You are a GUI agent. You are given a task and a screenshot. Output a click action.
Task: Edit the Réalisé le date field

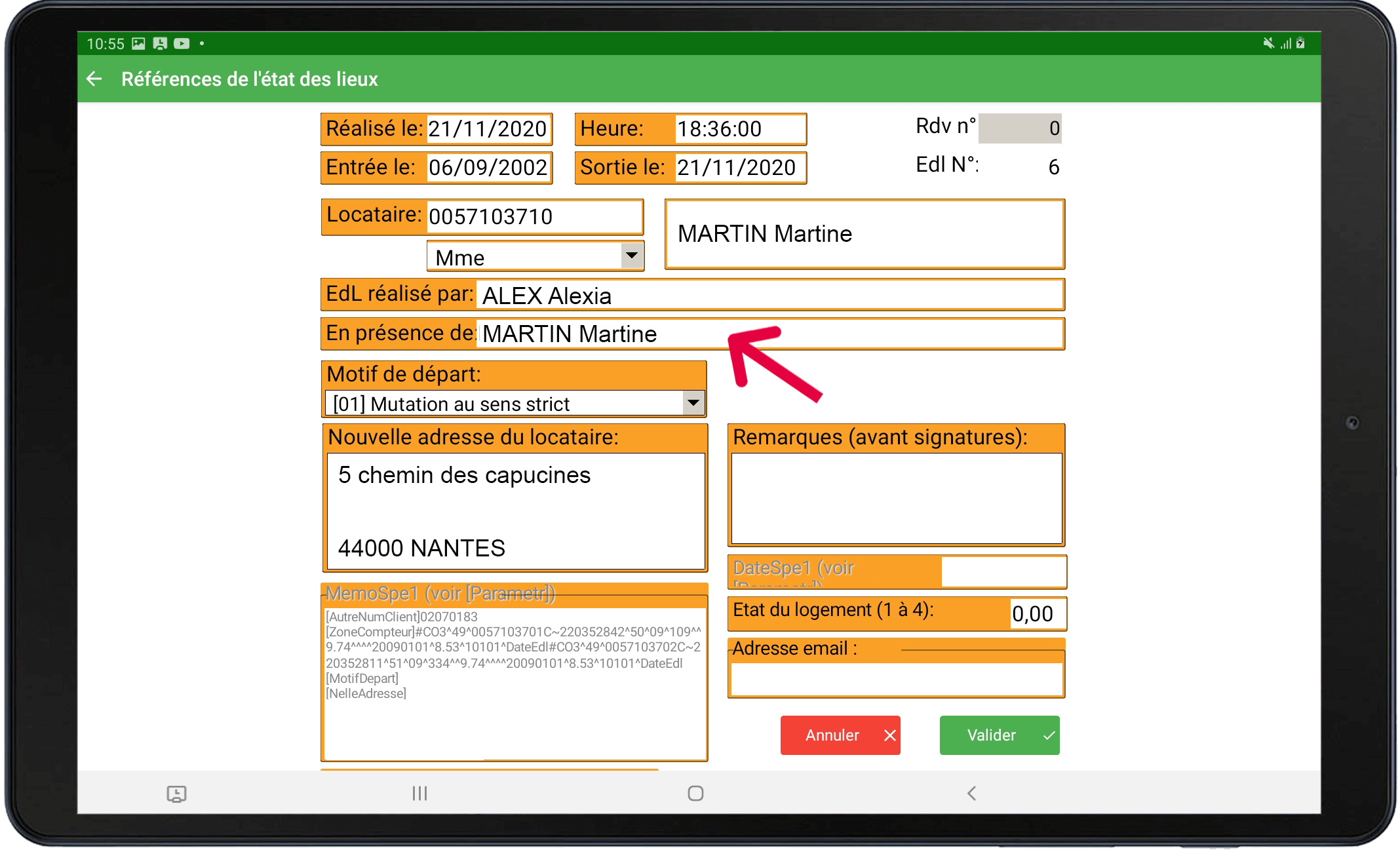[x=488, y=129]
